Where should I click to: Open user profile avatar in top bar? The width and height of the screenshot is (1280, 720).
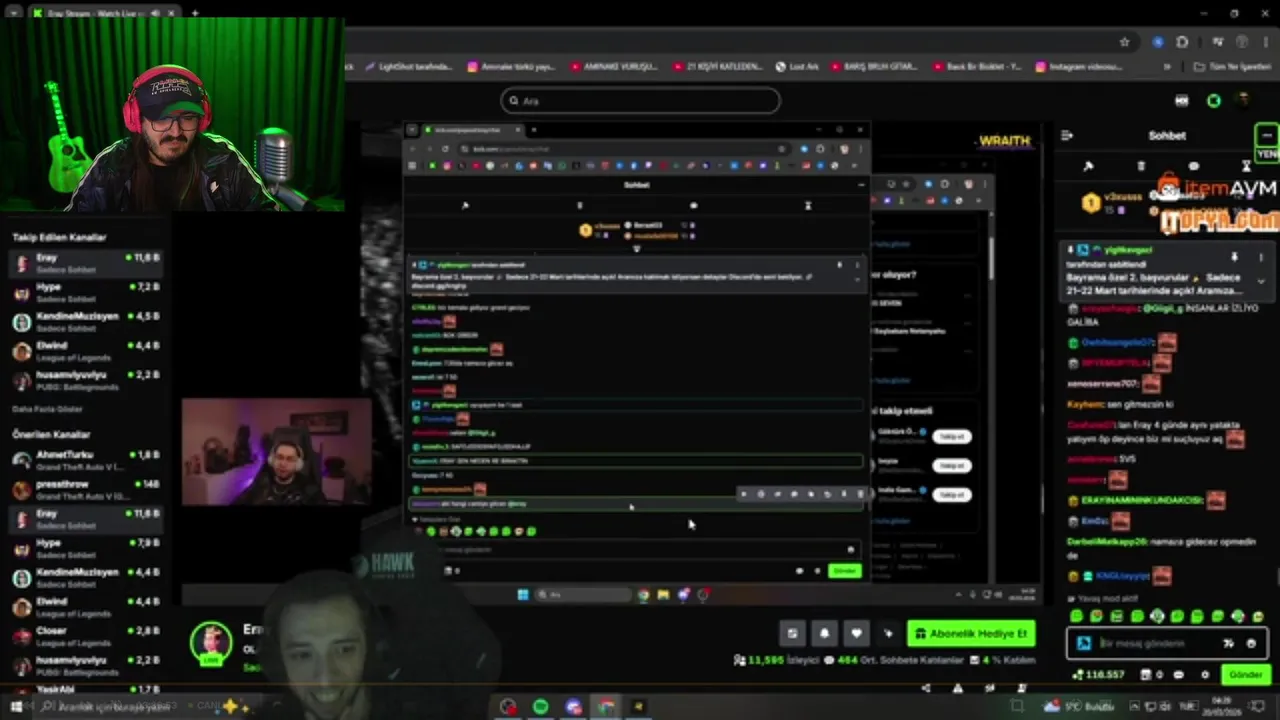click(1244, 100)
